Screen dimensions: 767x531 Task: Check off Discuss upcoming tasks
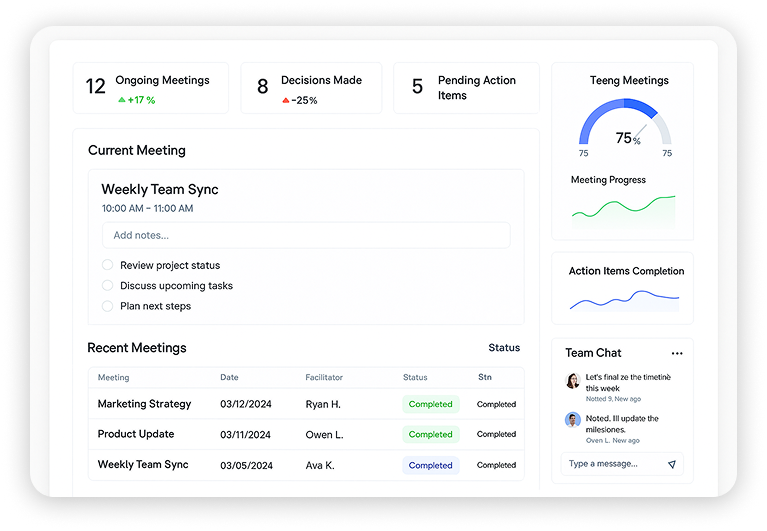coord(107,286)
